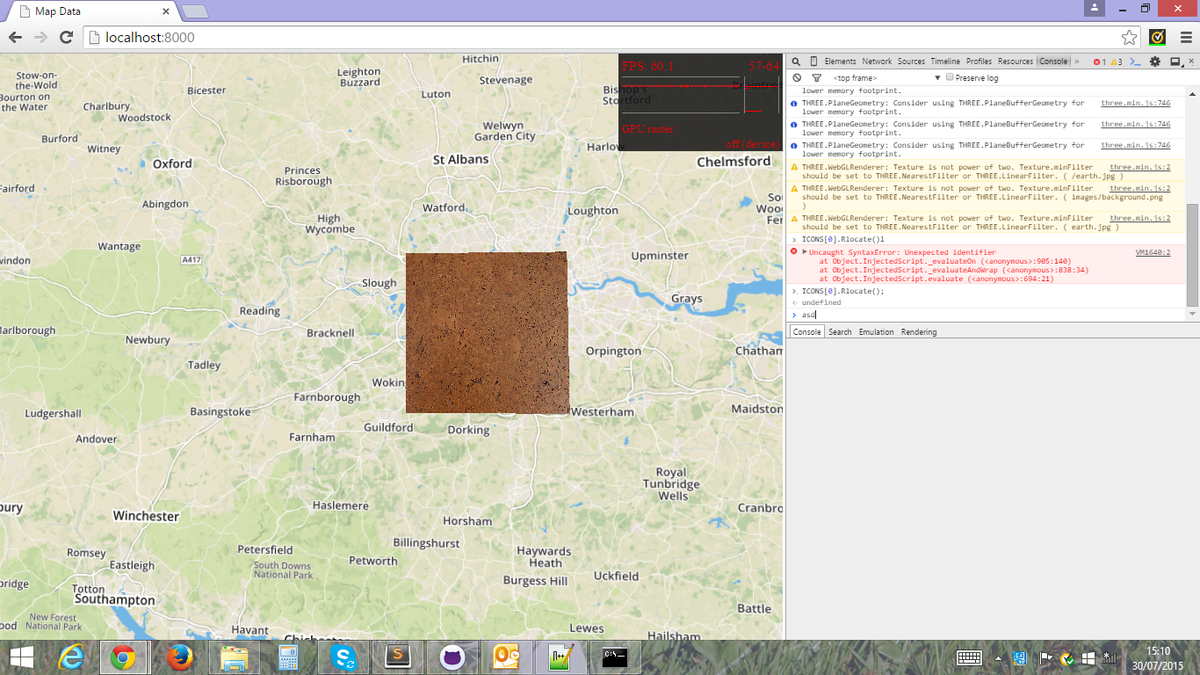This screenshot has width=1200, height=675.
Task: Switch to the Elements tab
Action: click(840, 62)
